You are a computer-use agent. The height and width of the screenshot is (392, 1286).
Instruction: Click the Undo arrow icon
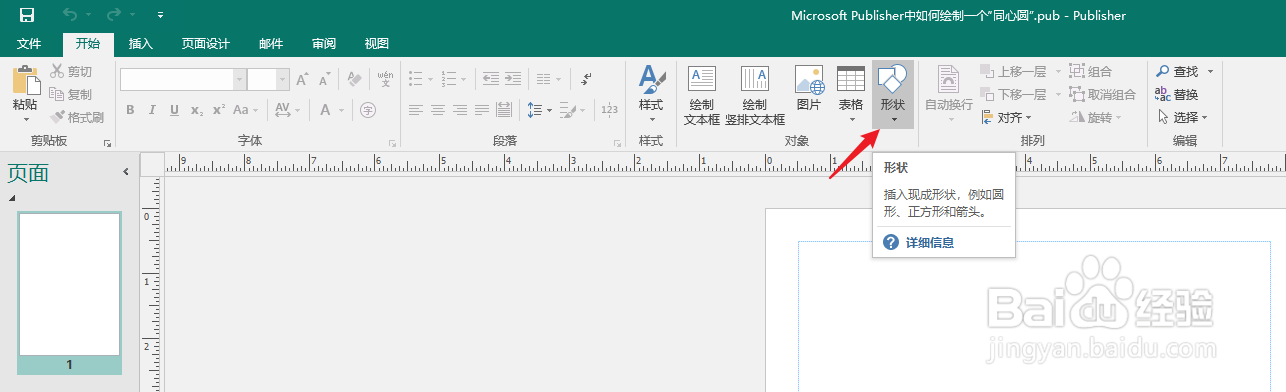point(69,15)
